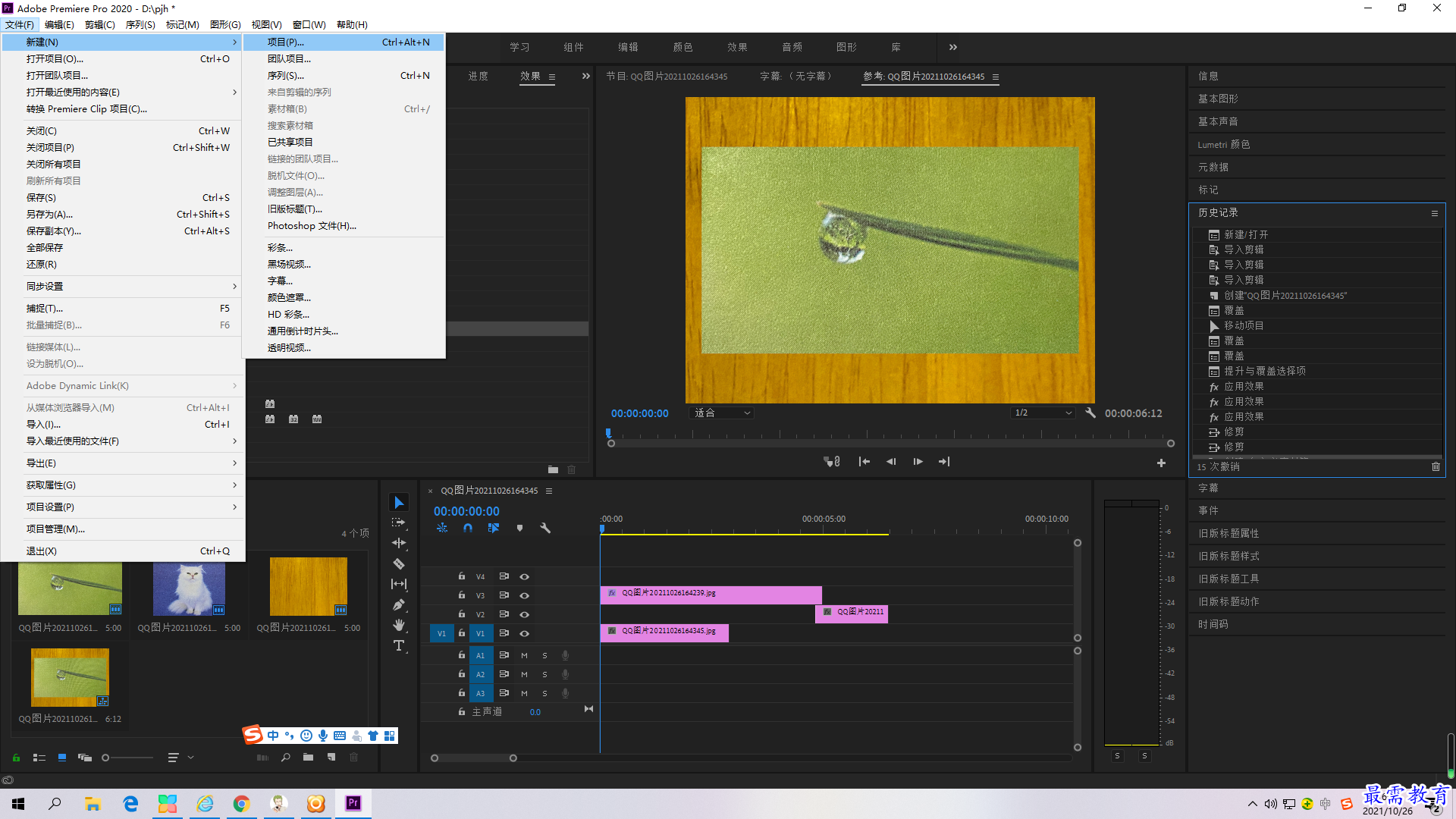Select clip QQ图片20211026164239.jpg on V3

coord(711,594)
